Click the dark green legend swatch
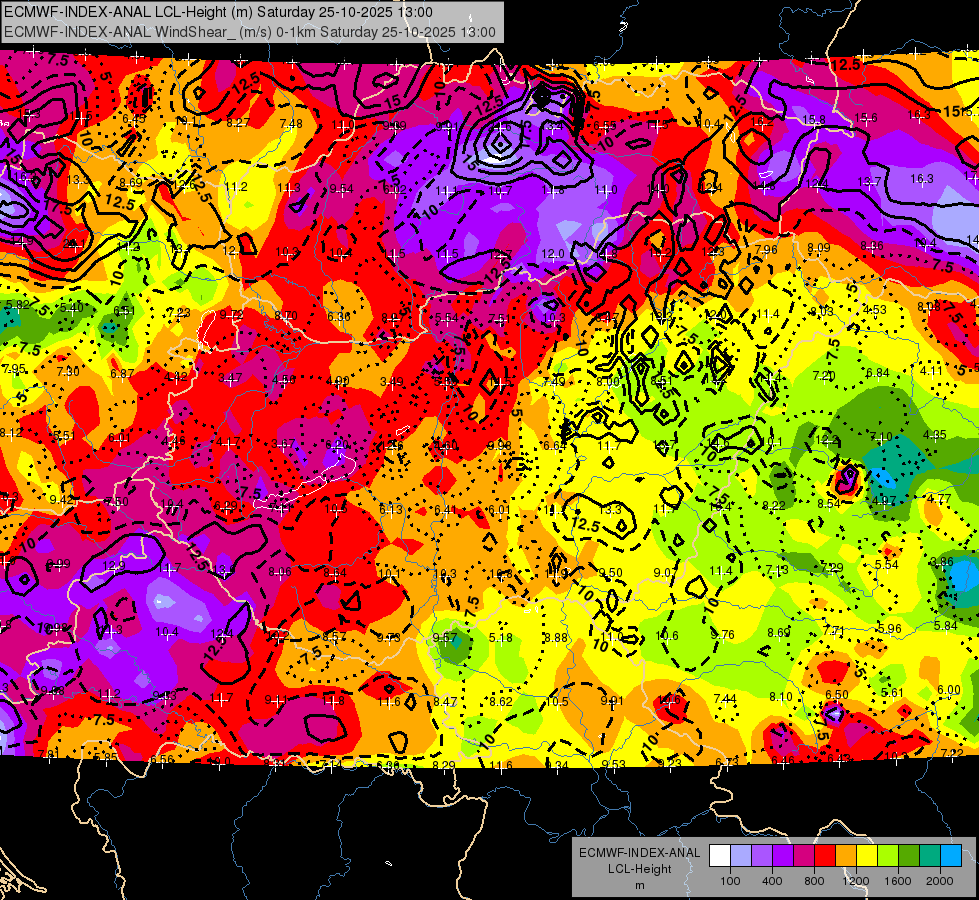Screen dimensions: 979x900 click(x=908, y=856)
